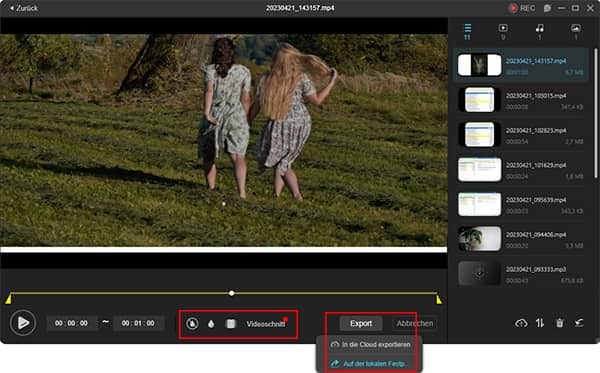Choose Auf der lokalen Festplatte export
The width and height of the screenshot is (600, 373).
click(x=369, y=363)
